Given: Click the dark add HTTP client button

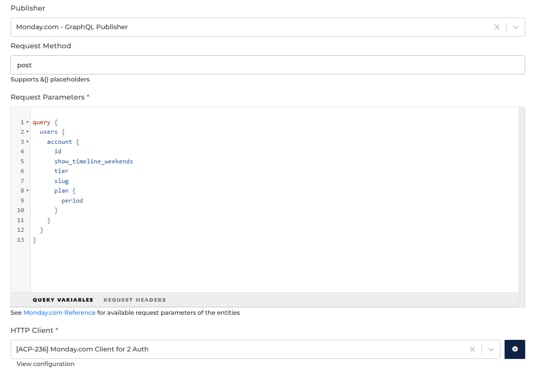Looking at the screenshot, I should point(515,349).
